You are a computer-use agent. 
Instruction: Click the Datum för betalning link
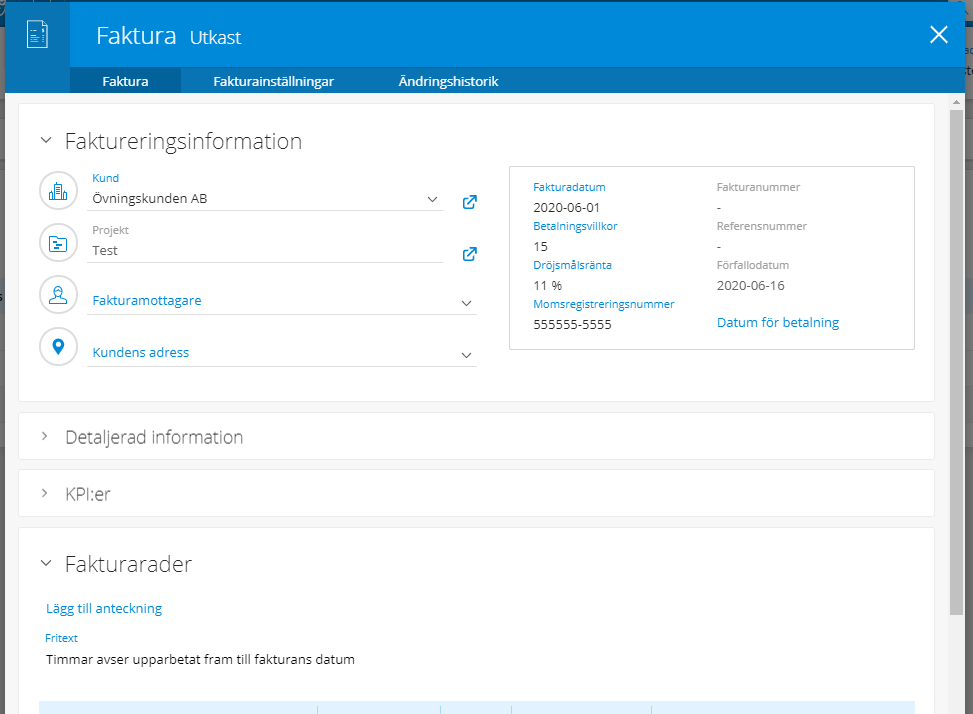[777, 322]
